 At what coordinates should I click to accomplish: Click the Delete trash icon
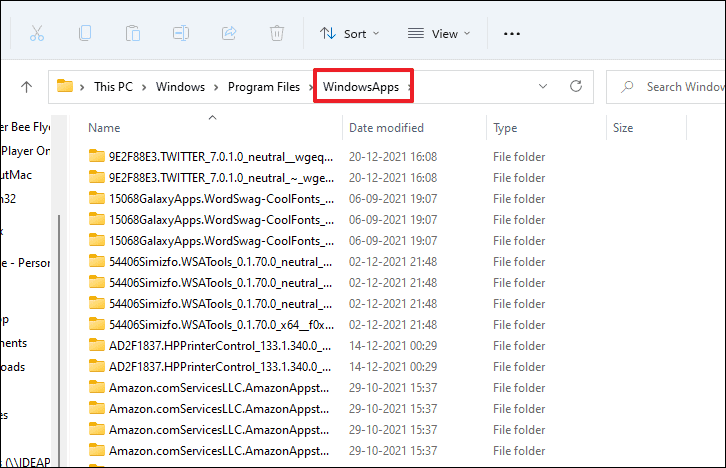(277, 33)
